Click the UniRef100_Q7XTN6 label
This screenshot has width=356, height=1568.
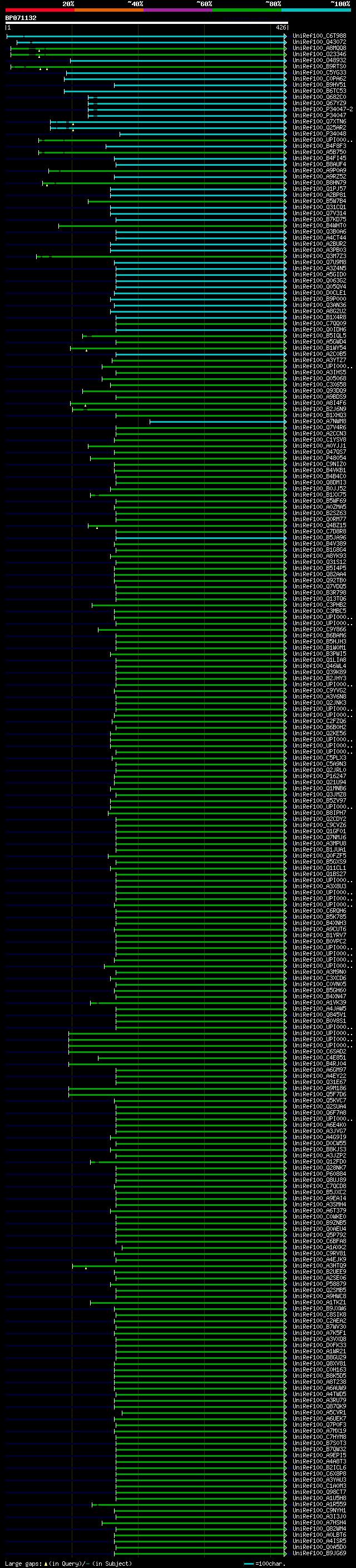319,122
